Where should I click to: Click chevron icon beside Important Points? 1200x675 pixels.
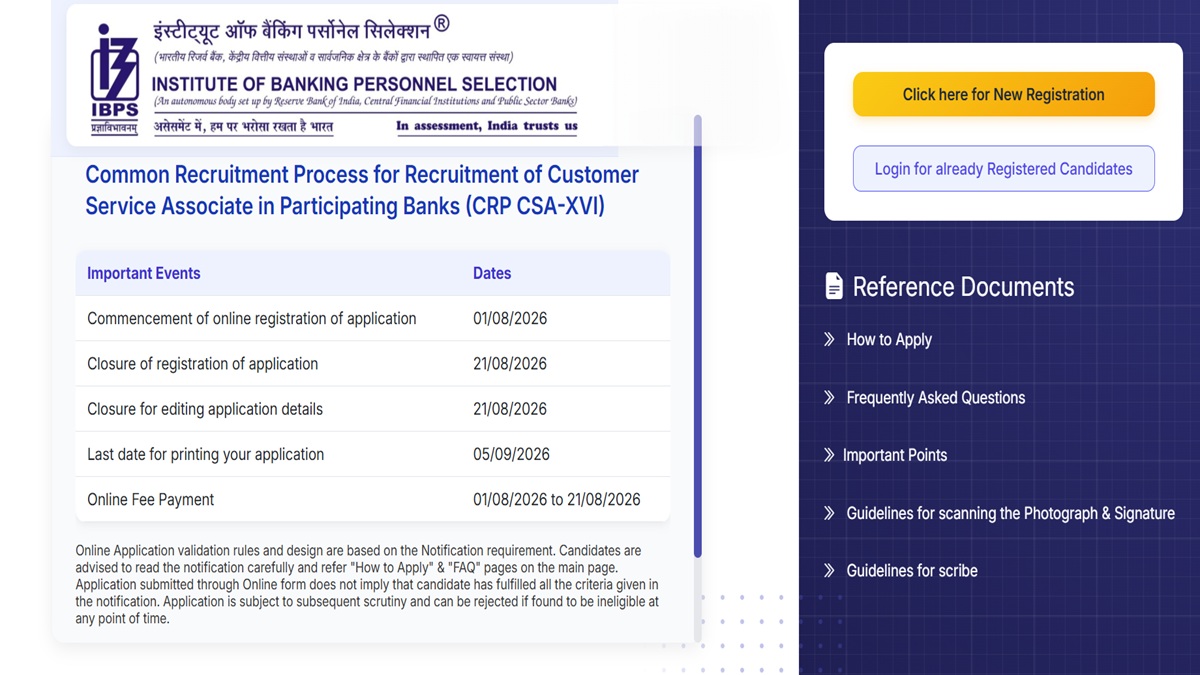(829, 455)
